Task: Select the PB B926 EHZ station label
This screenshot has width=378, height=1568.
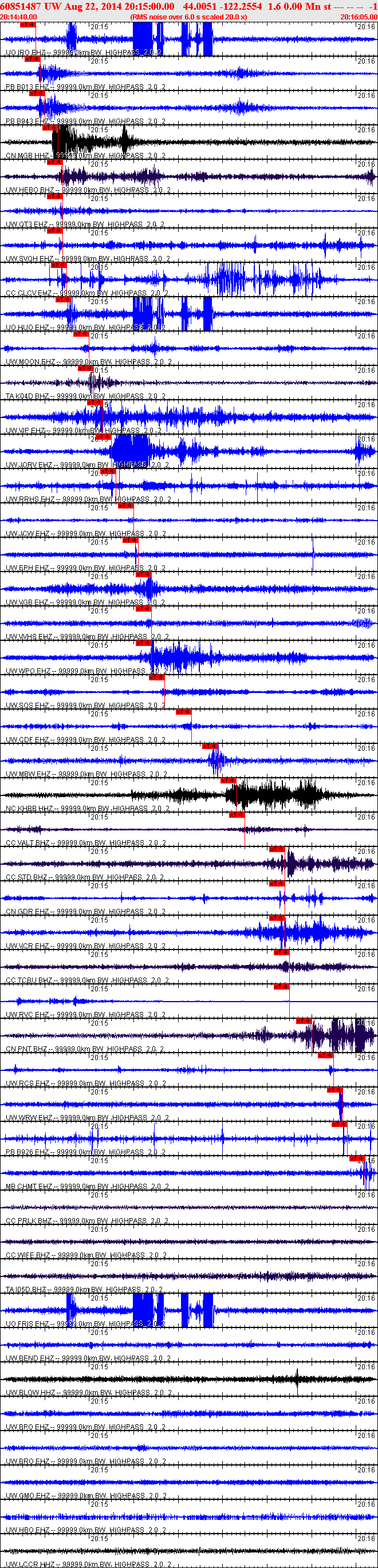Action: 86,1153
